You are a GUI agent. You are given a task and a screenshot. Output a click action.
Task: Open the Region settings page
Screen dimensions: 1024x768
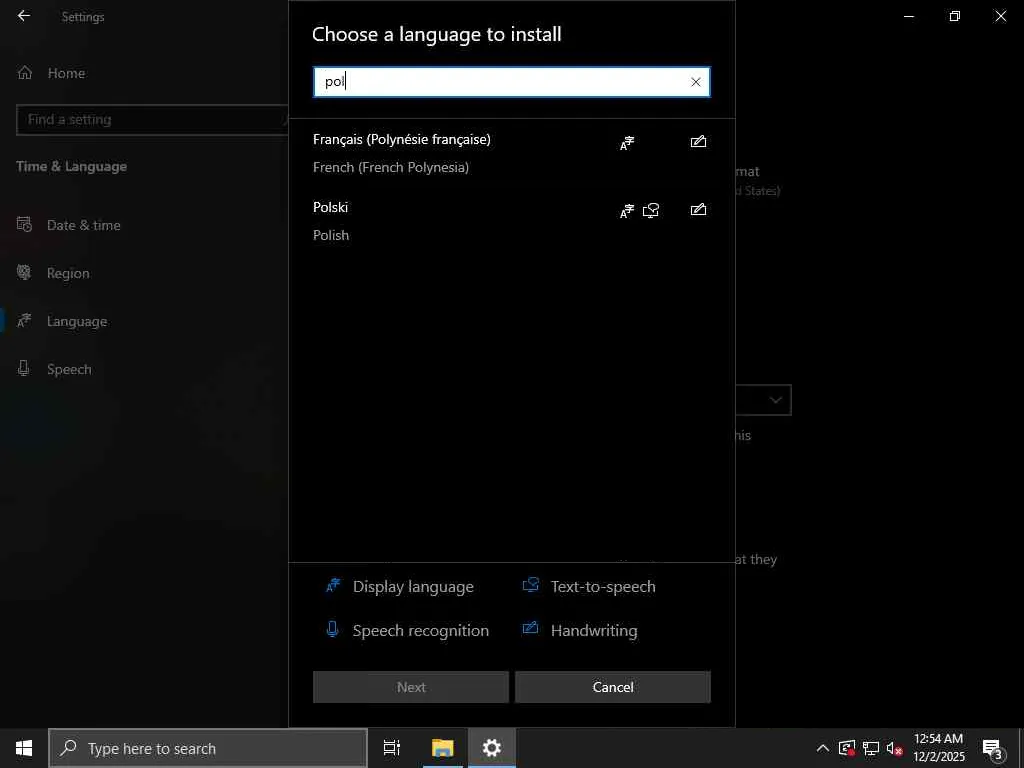[68, 273]
